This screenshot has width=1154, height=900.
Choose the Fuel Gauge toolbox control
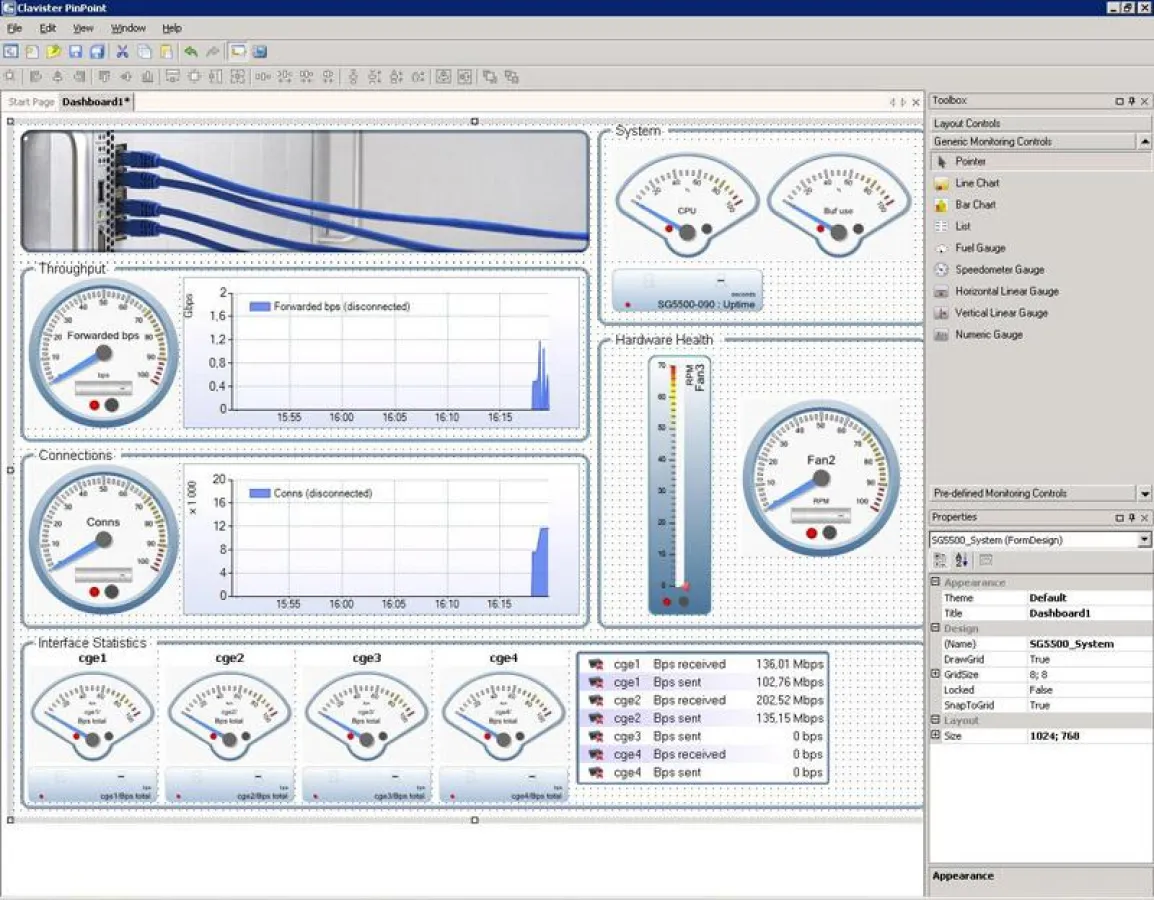pyautogui.click(x=979, y=248)
